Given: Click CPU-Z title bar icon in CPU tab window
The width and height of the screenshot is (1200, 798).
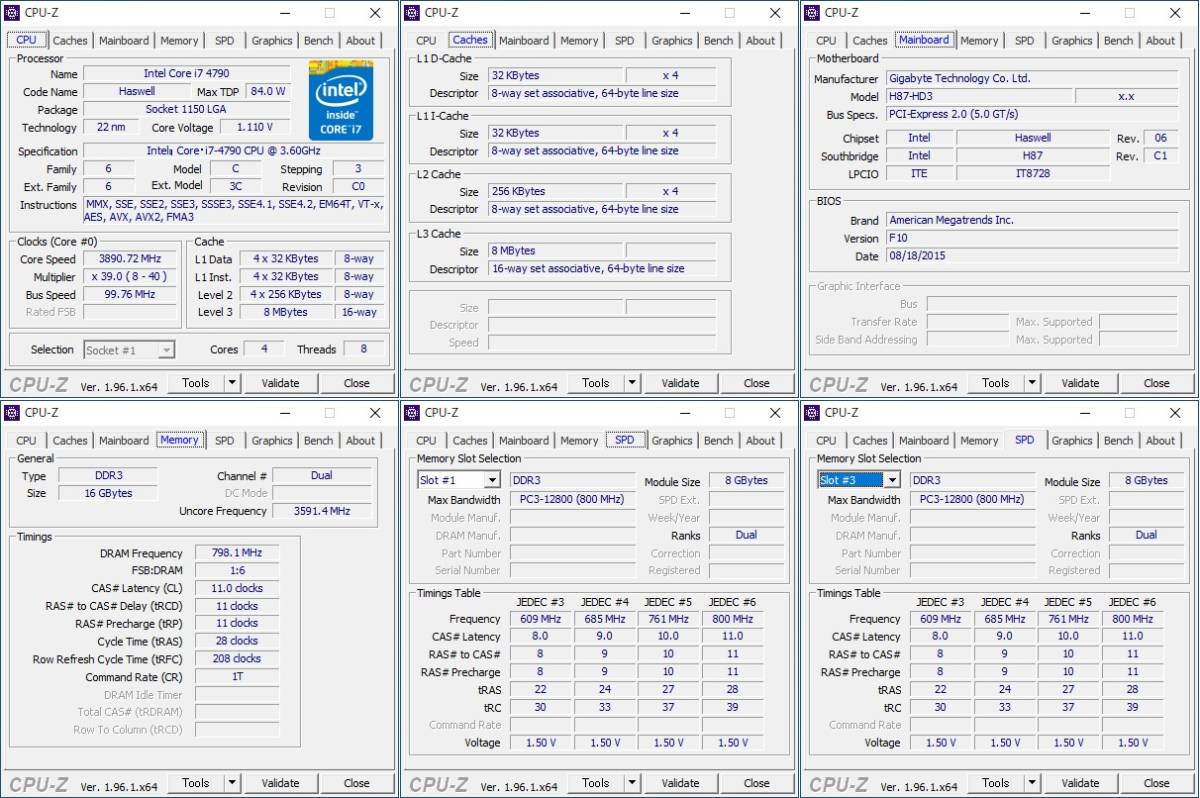Looking at the screenshot, I should click(13, 13).
